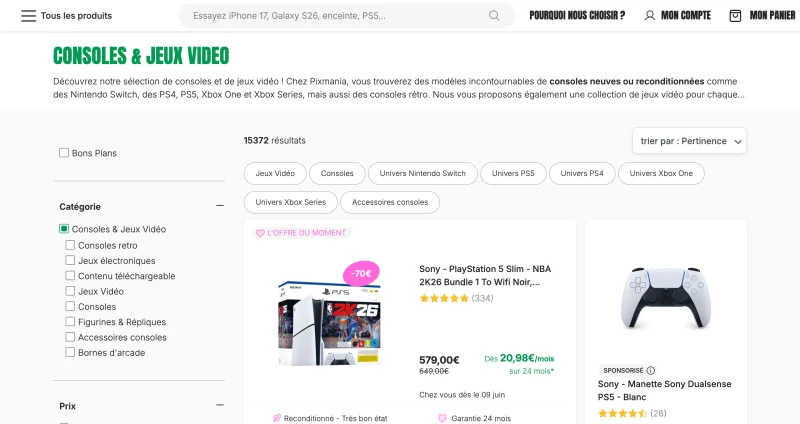
Task: Check the Figurines & Répliques checkbox
Action: point(70,321)
